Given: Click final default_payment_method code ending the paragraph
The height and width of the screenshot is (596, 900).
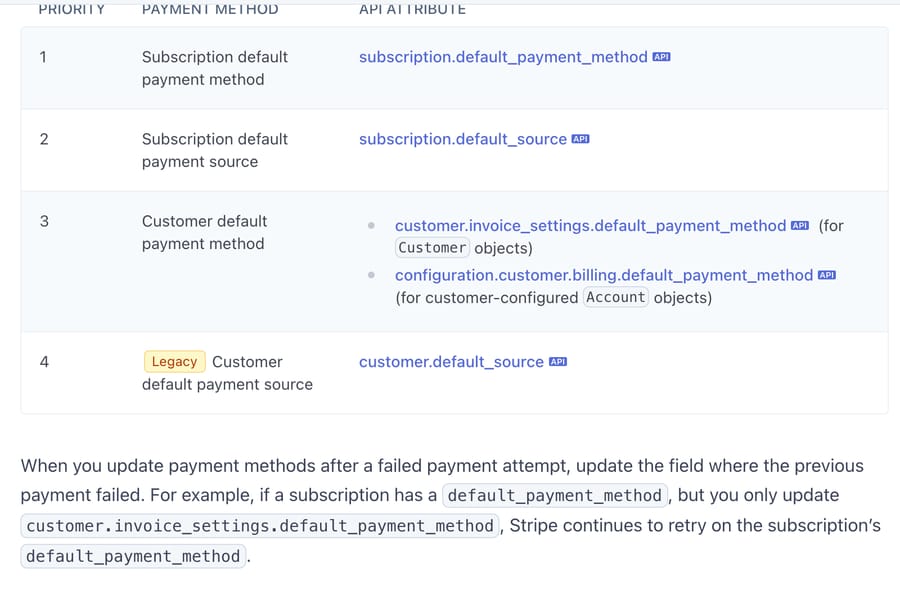Looking at the screenshot, I should [133, 556].
